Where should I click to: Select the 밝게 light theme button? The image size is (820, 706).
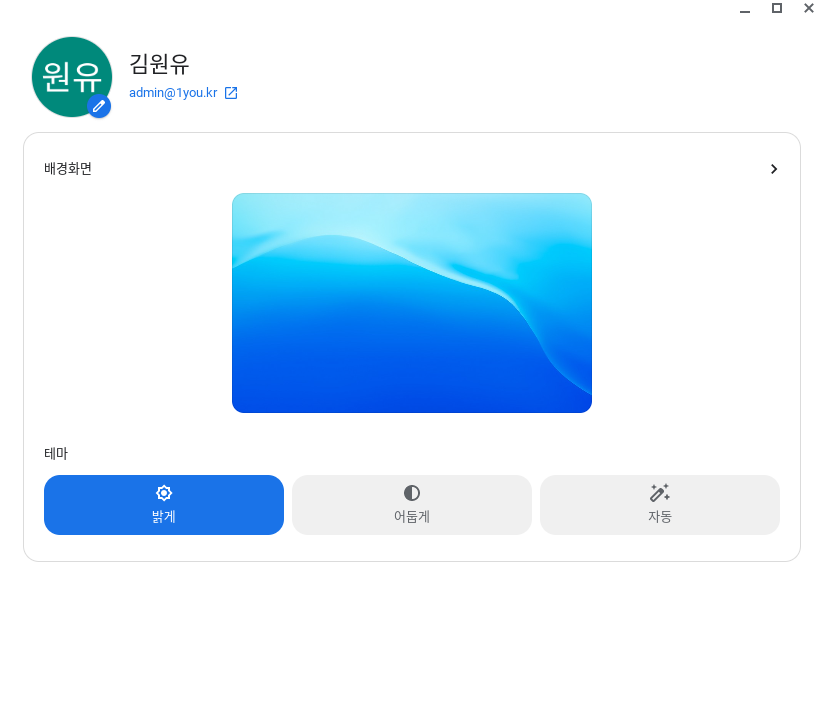pos(164,505)
